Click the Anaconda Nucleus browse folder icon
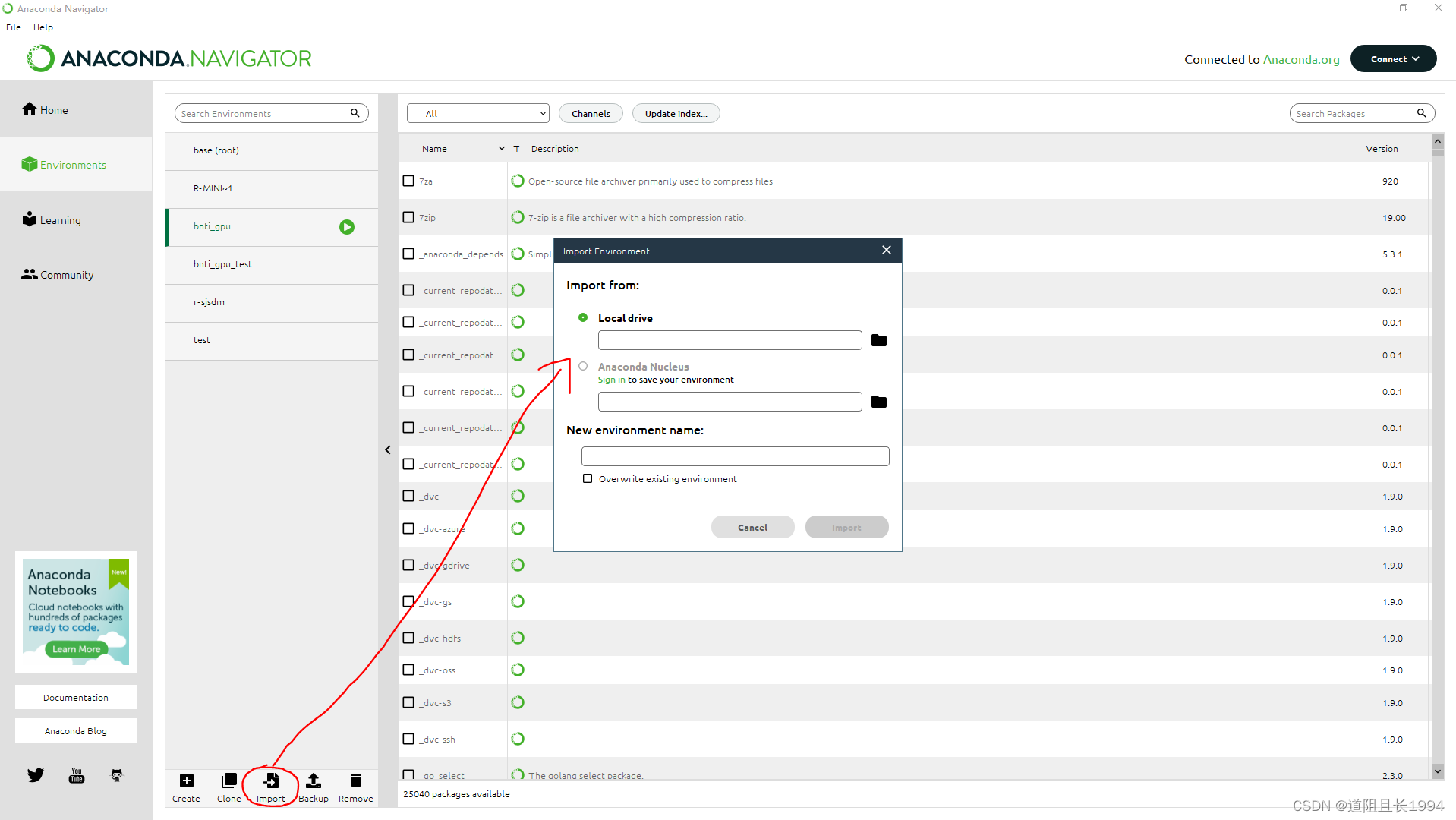 (x=879, y=402)
